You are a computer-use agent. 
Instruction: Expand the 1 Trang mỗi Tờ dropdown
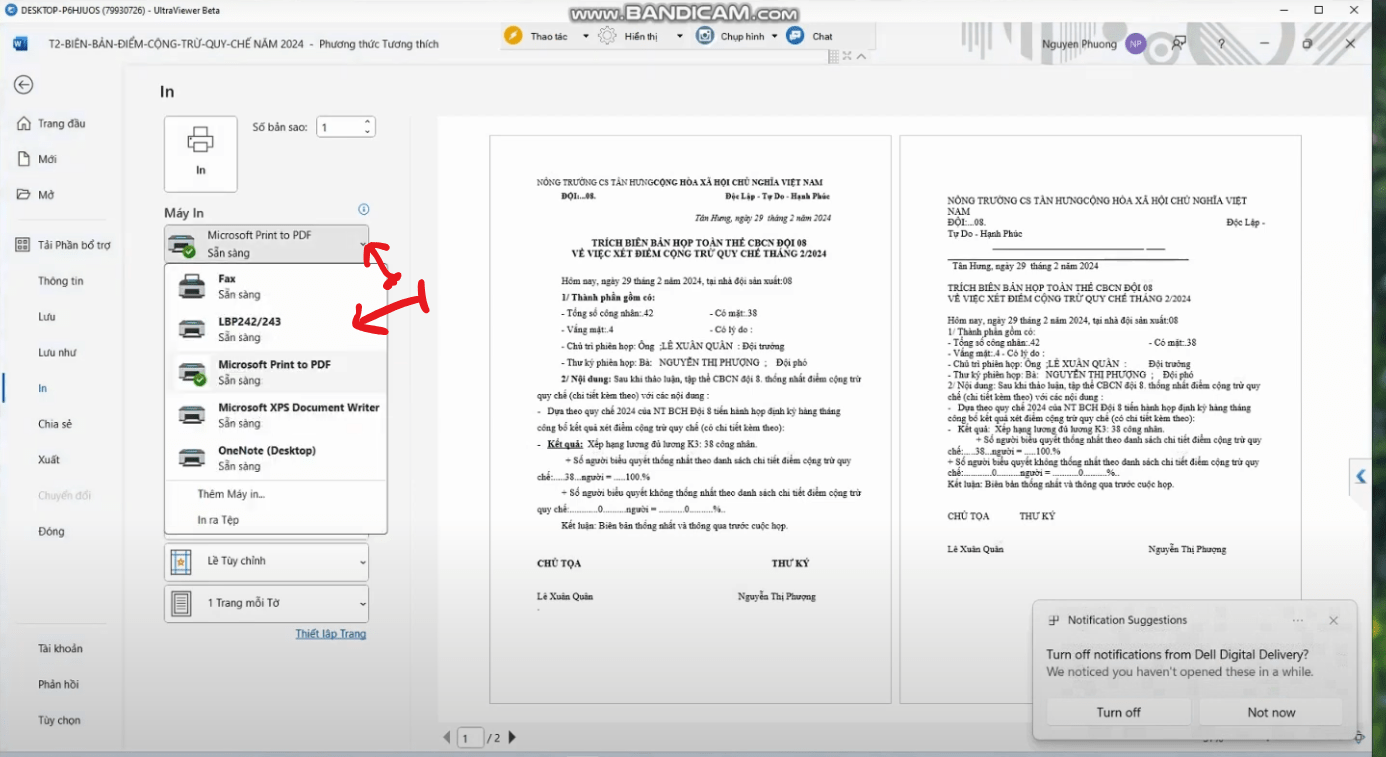(266, 604)
